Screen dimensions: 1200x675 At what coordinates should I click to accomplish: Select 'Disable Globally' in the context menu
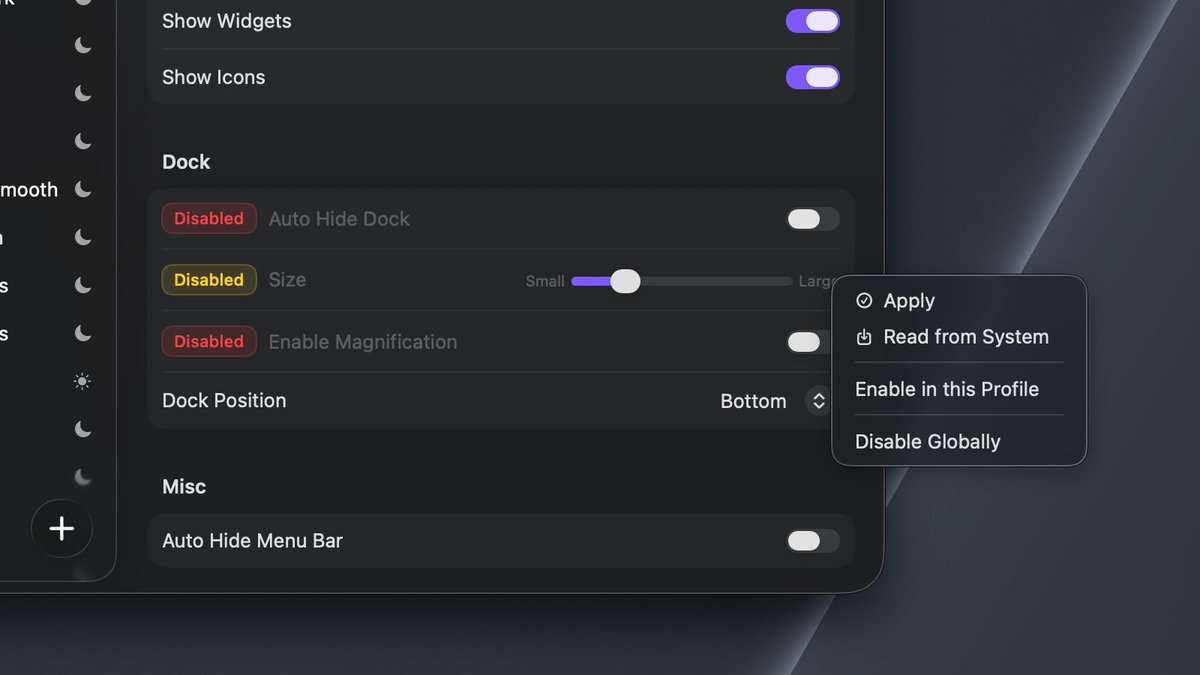coord(927,442)
